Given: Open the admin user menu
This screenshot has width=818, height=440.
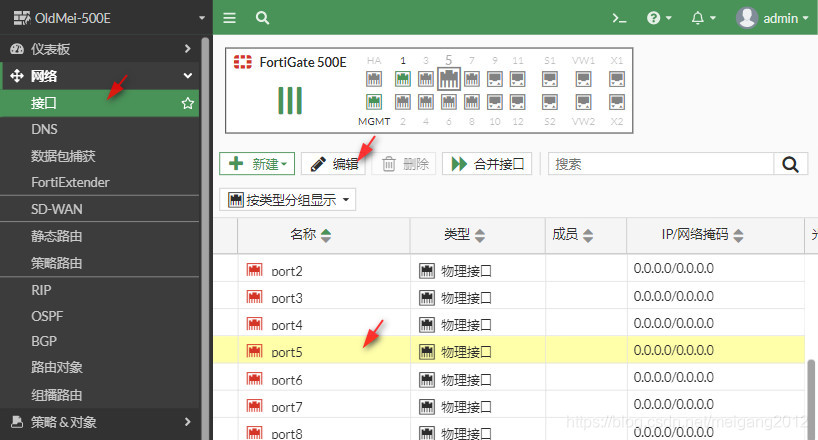Looking at the screenshot, I should (x=772, y=18).
